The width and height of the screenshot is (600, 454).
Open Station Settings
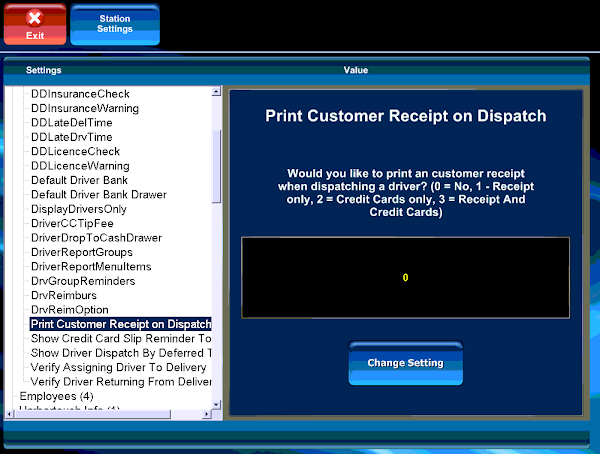click(115, 24)
